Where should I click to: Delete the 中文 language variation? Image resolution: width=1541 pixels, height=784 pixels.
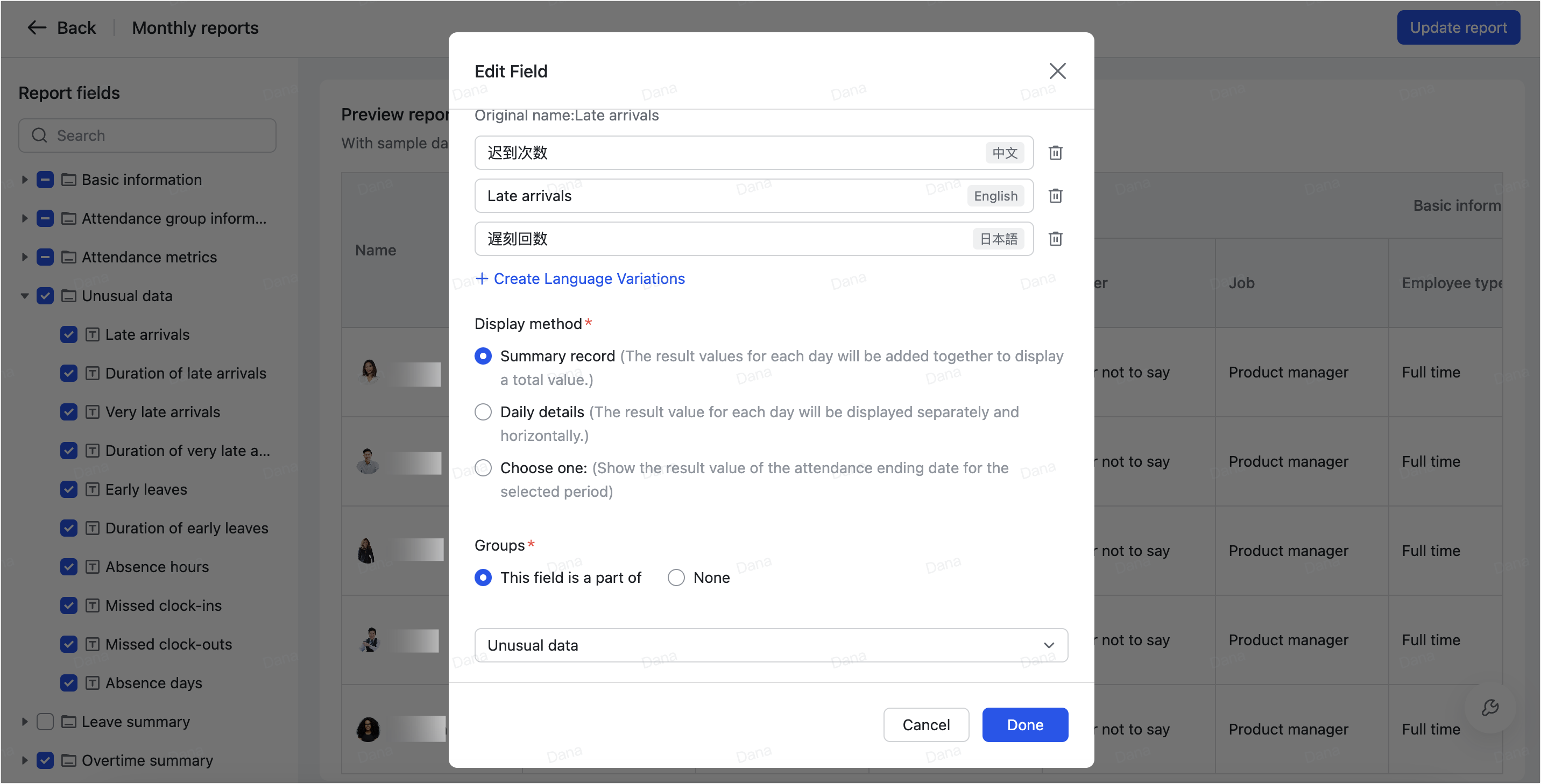1055,153
